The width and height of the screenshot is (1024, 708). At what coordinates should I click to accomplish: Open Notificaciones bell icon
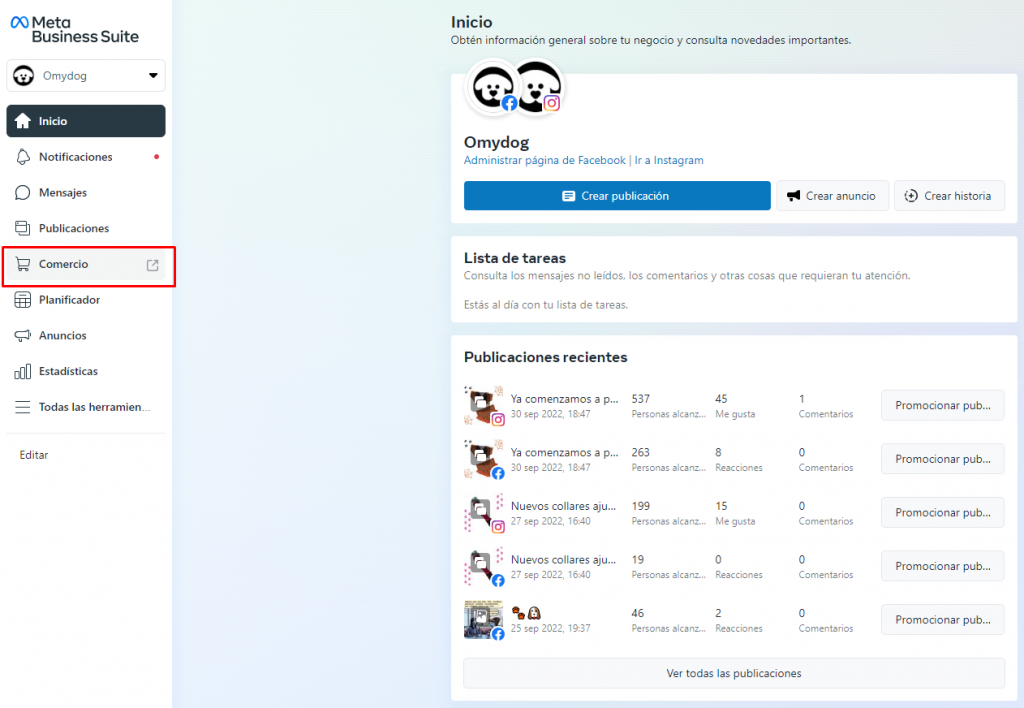click(23, 157)
